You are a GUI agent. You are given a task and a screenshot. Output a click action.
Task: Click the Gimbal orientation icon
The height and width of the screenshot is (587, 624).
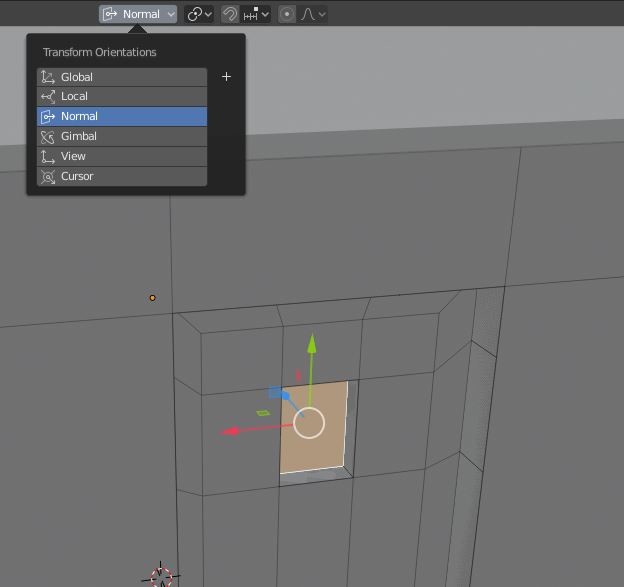48,137
